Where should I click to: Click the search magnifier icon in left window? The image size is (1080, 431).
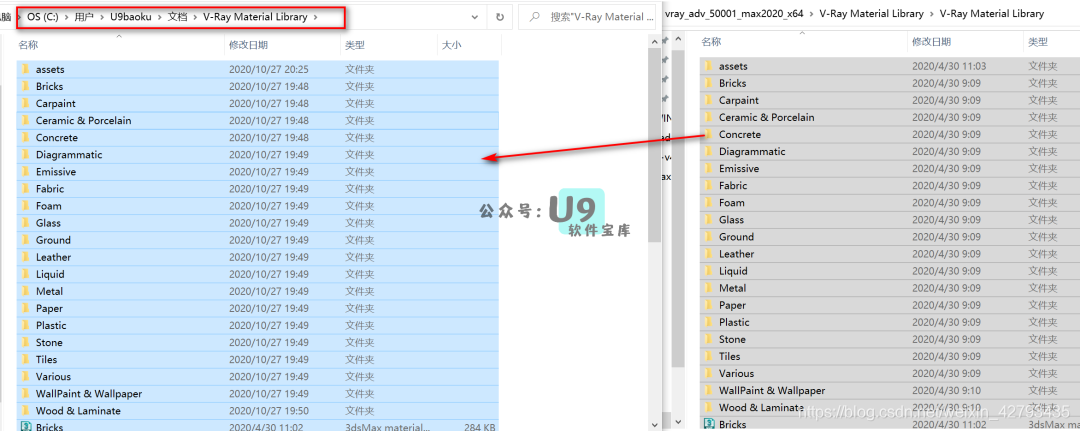click(x=534, y=17)
